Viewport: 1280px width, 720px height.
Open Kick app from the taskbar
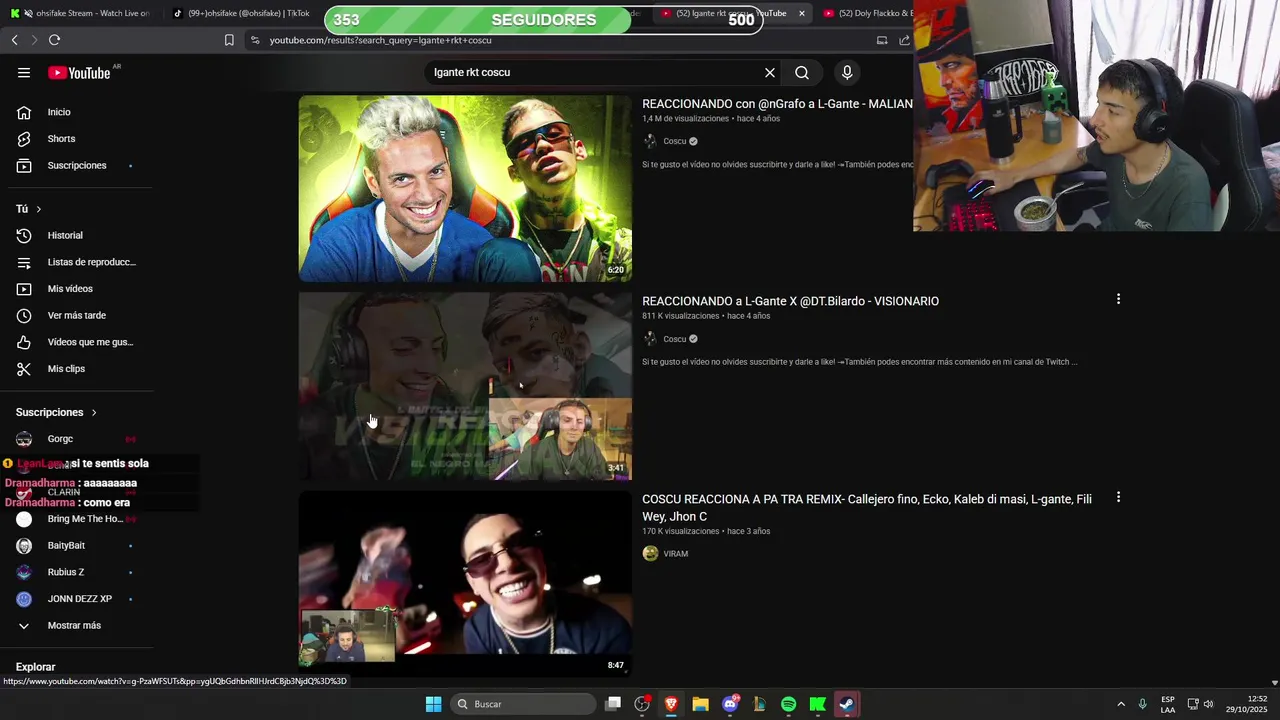pyautogui.click(x=817, y=704)
